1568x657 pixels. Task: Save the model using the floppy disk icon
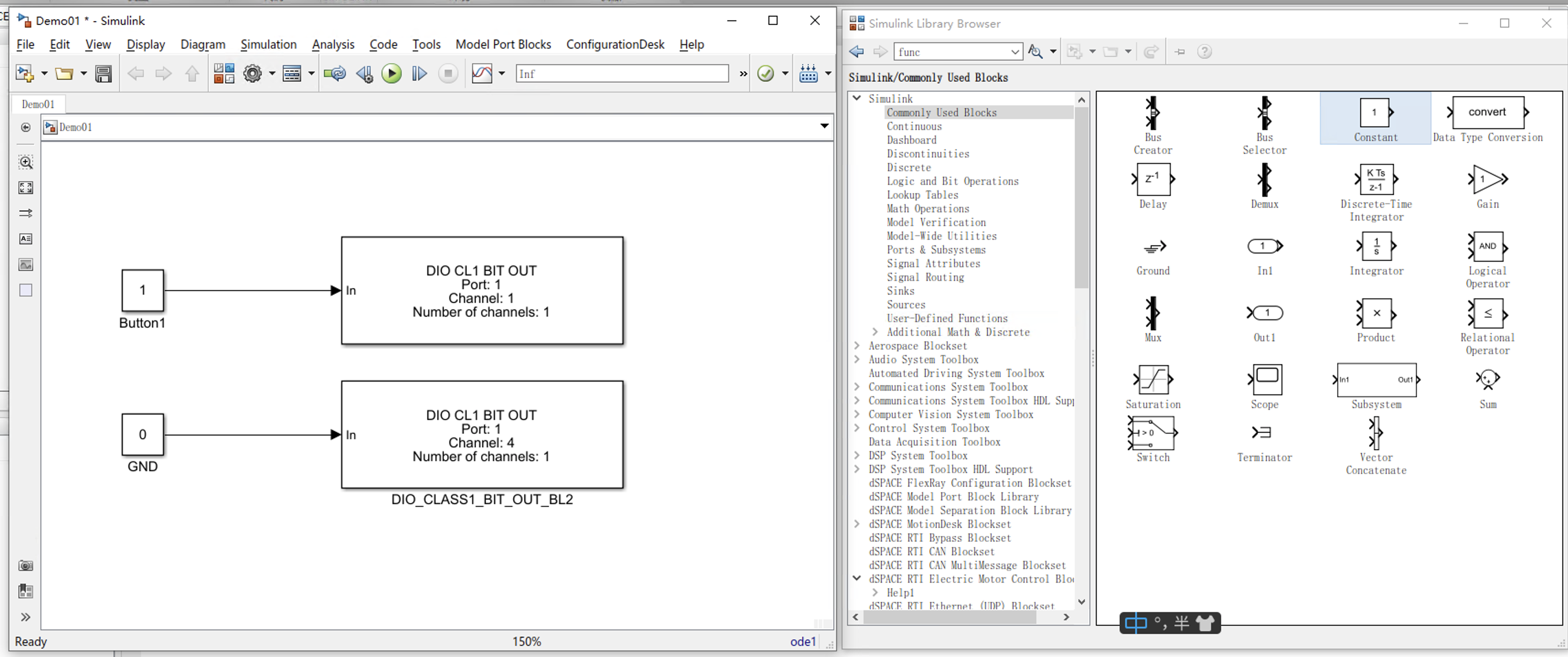coord(103,74)
